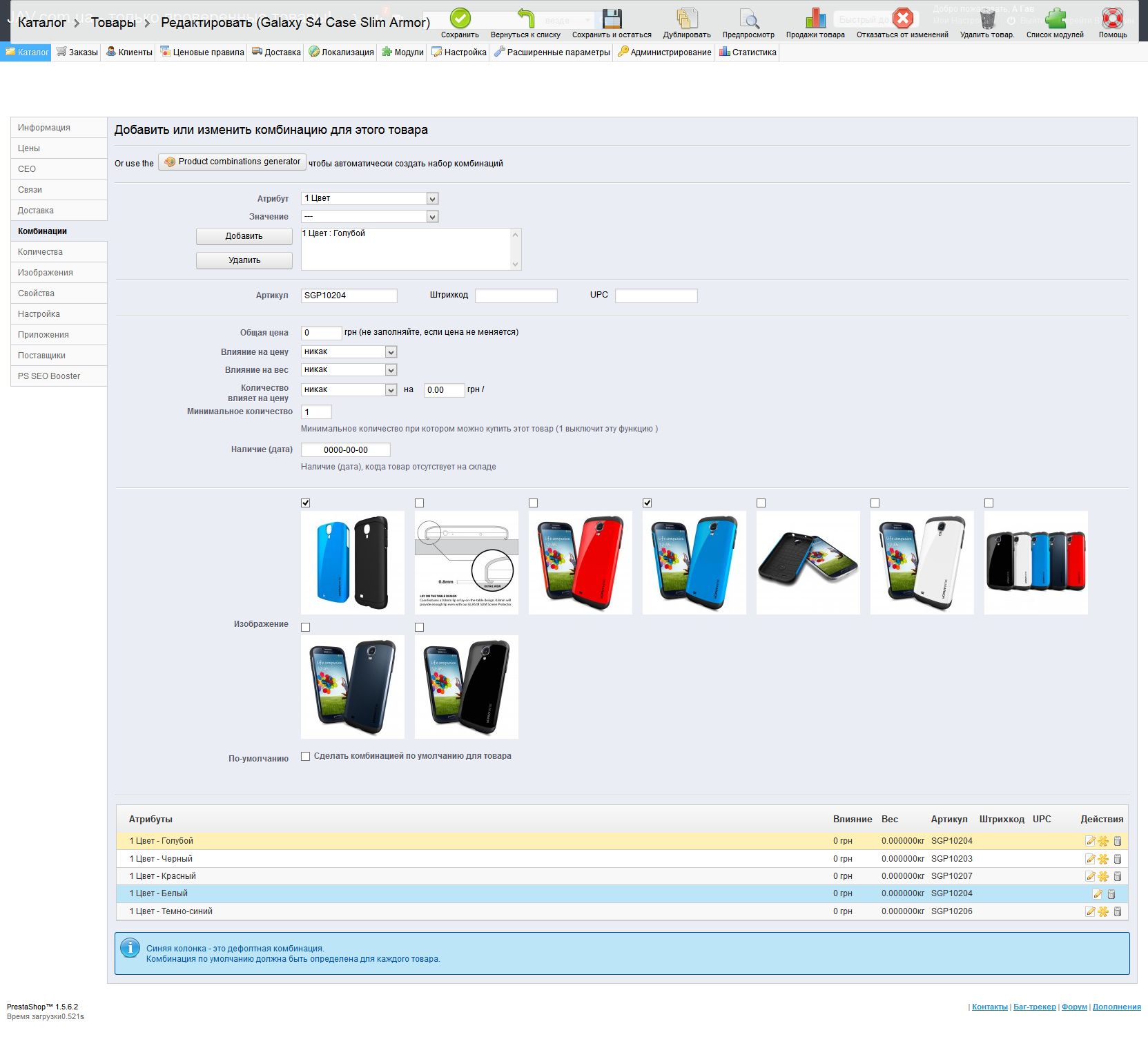Edit the Красный combination with pencil icon

1091,876
